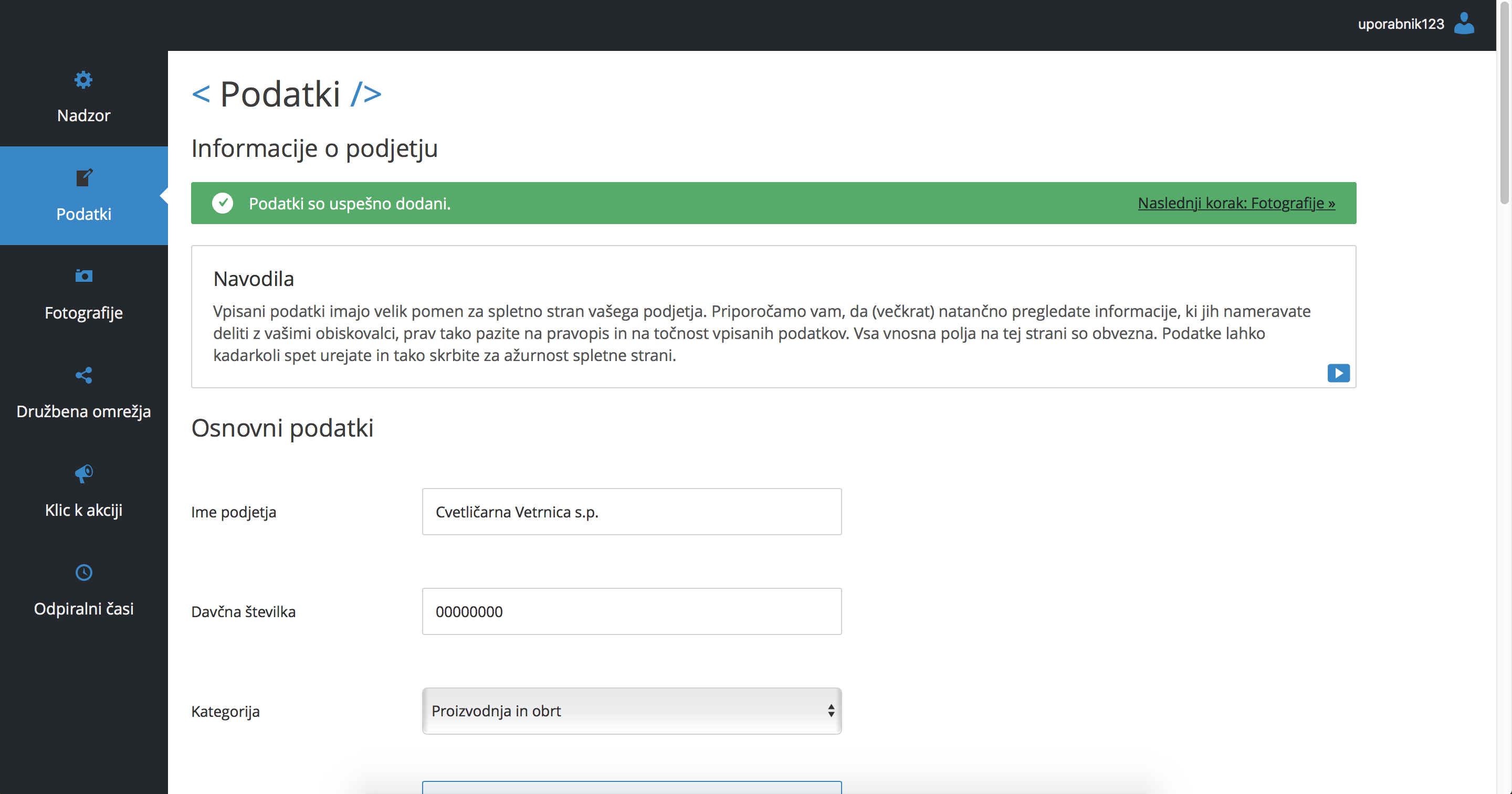
Task: Open the Klic k akciji menu label
Action: coord(84,510)
